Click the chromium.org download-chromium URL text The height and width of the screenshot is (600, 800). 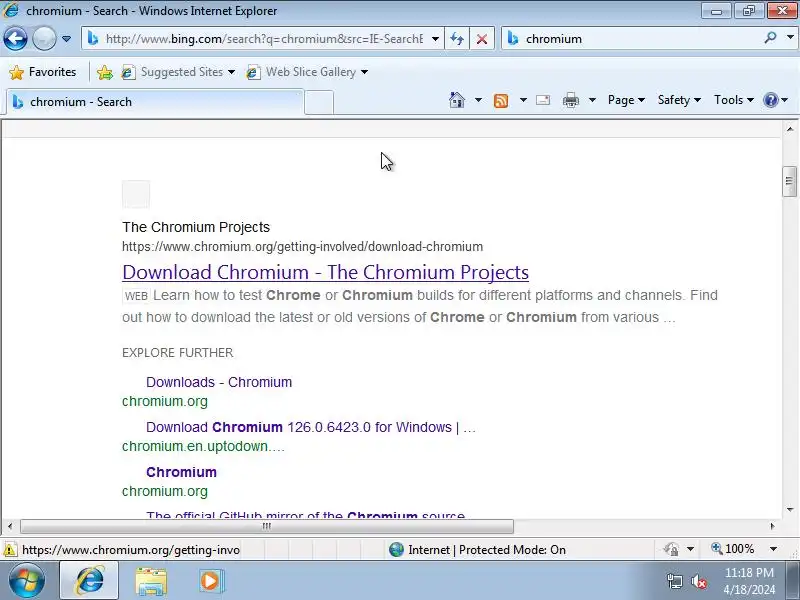303,246
